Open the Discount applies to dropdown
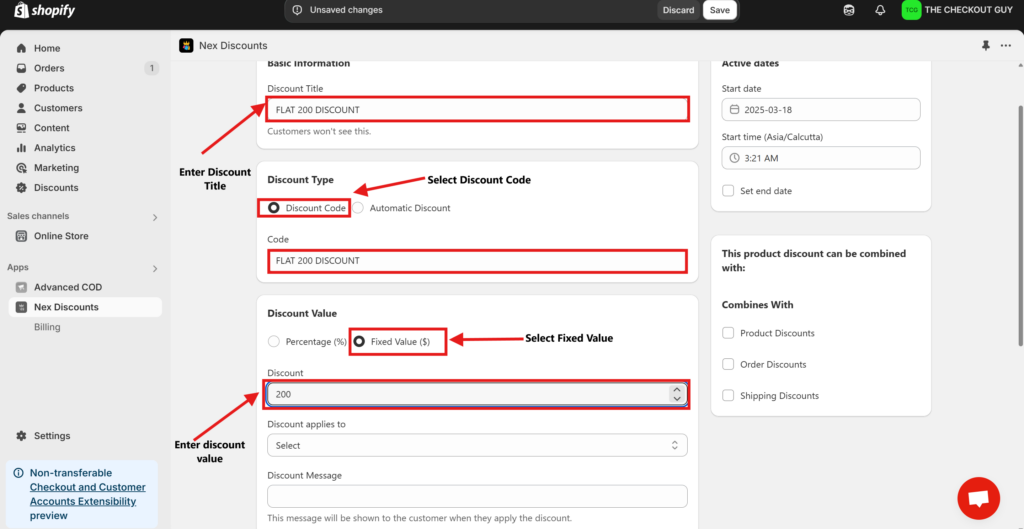 pyautogui.click(x=477, y=445)
